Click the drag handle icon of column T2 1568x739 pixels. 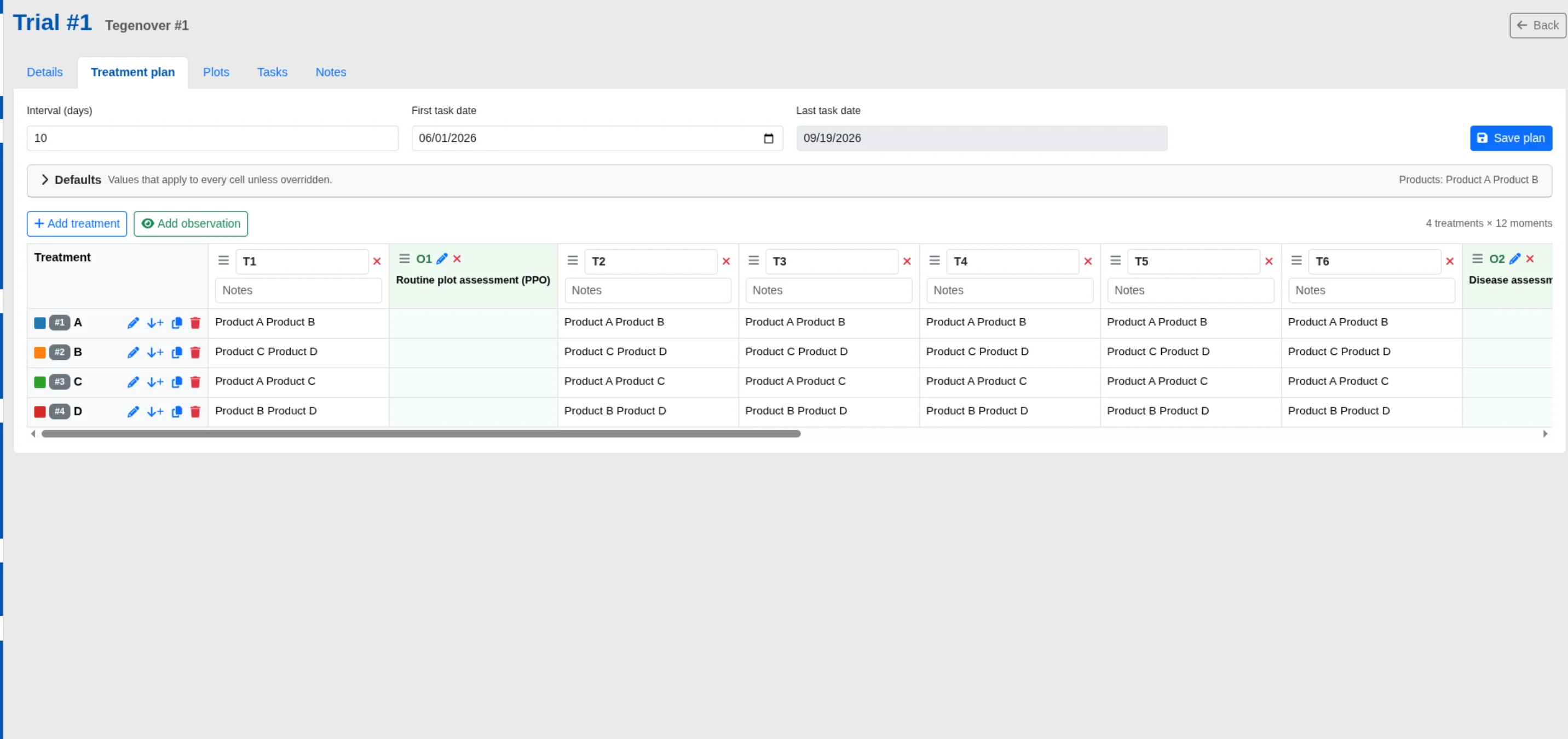pos(572,260)
